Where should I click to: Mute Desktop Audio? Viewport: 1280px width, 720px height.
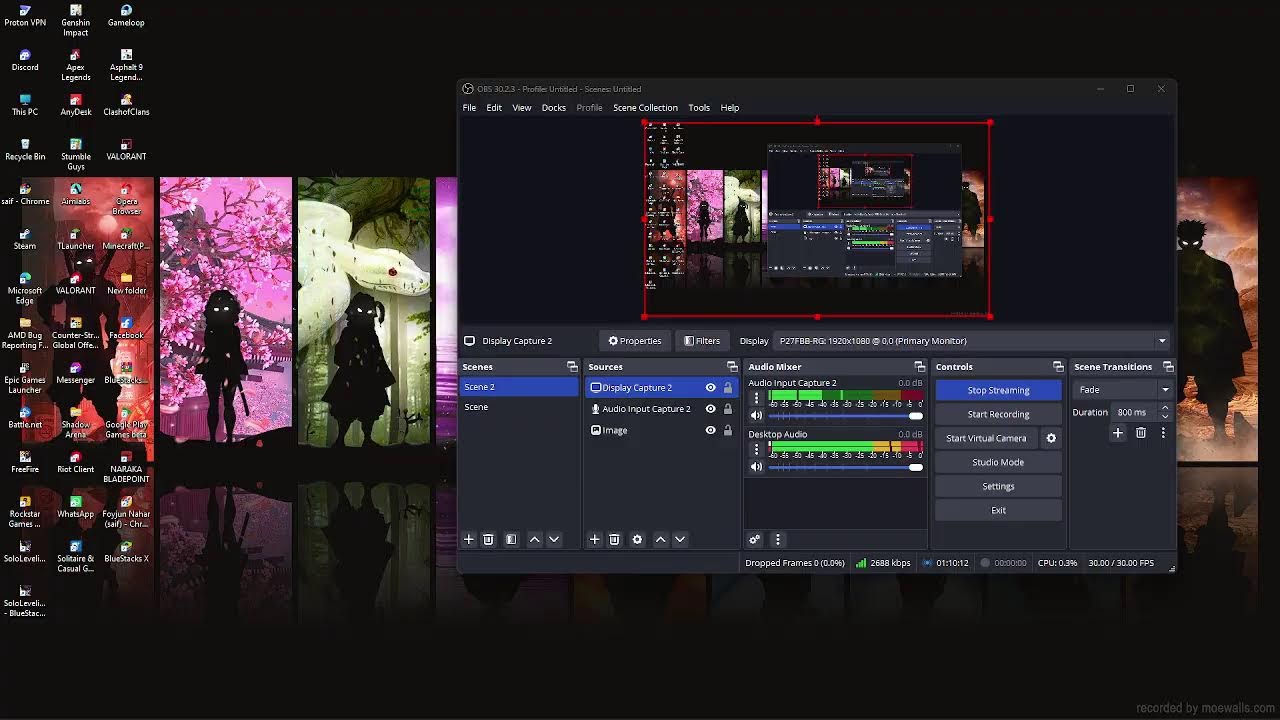756,467
